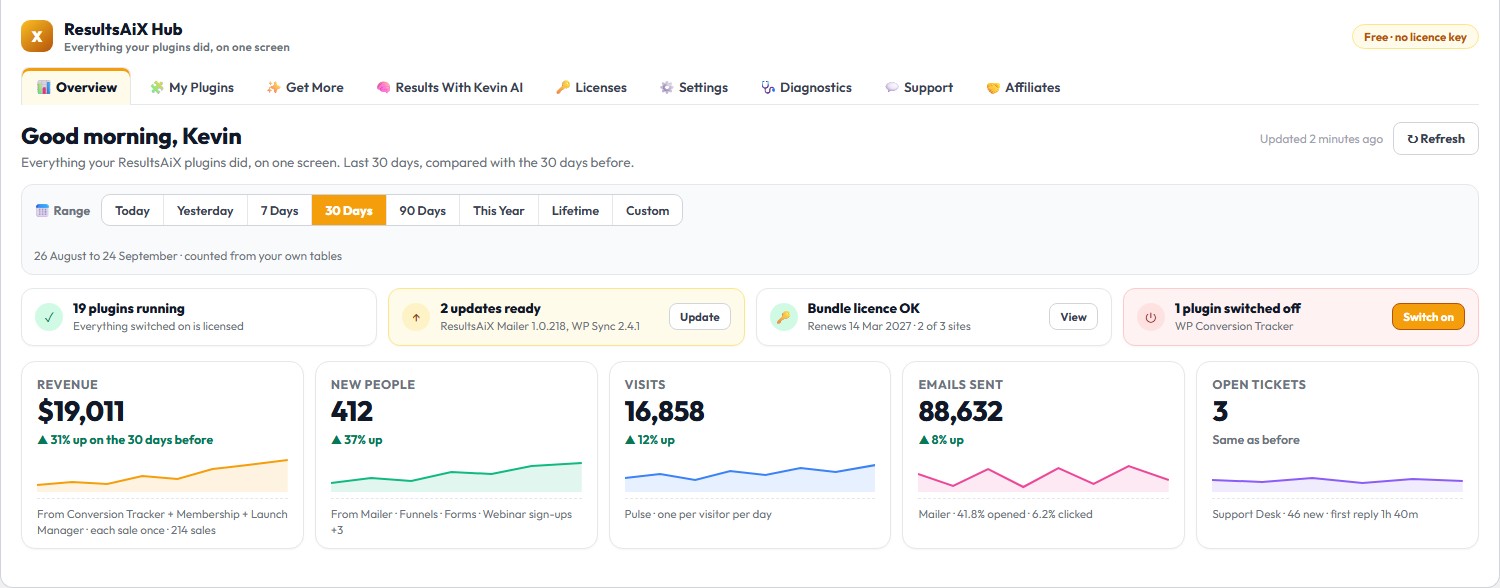Image resolution: width=1500 pixels, height=588 pixels.
Task: Select the Lifetime range
Action: pyautogui.click(x=576, y=211)
